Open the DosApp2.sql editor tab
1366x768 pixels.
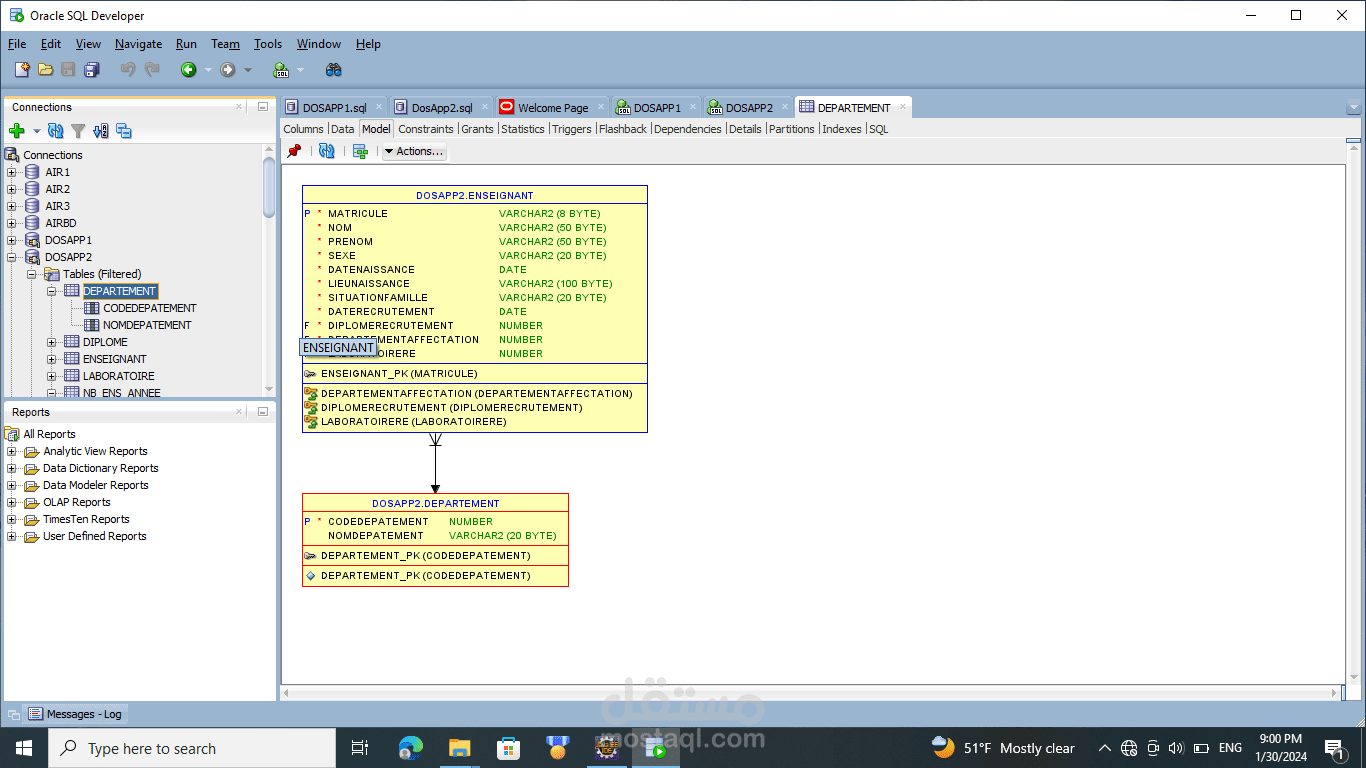click(x=441, y=108)
